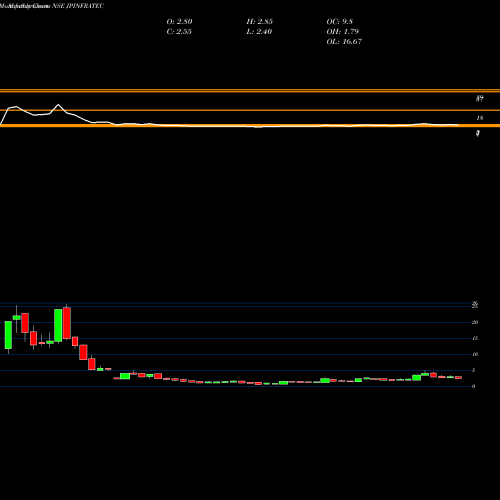Select the OH: 1.79 reading
500x500 pixels.
343,31
